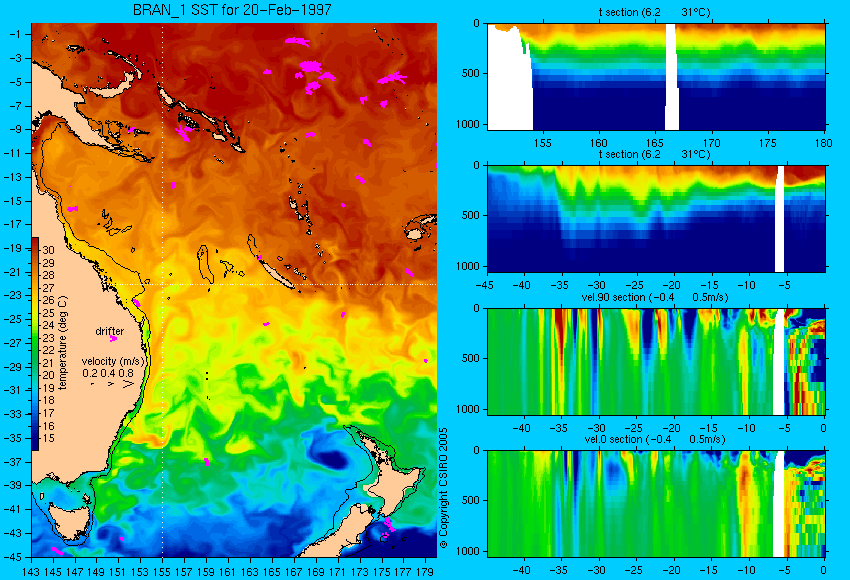This screenshot has width=850, height=580.
Task: Click the vel.90 section plot
Action: coord(656,362)
